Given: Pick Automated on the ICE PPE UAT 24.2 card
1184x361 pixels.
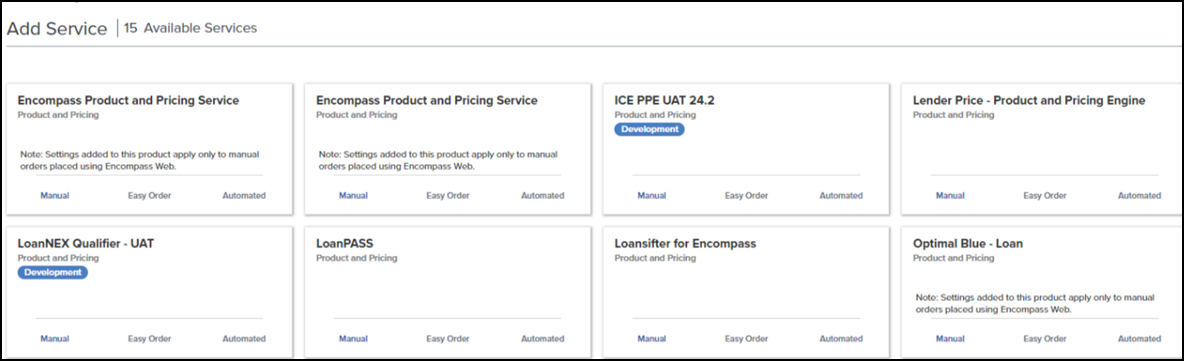Looking at the screenshot, I should 841,196.
